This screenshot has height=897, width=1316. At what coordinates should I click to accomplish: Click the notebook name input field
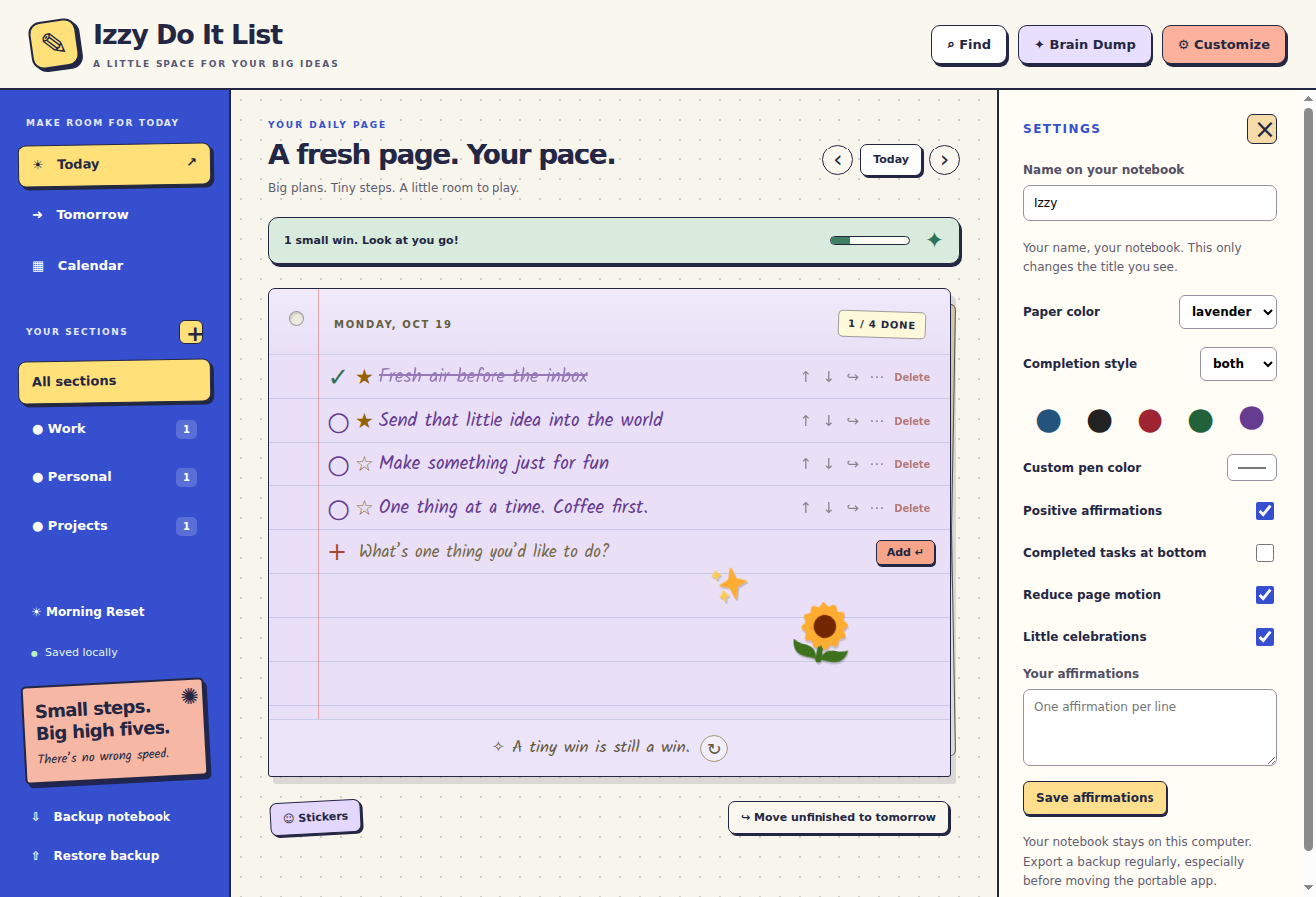(x=1150, y=203)
